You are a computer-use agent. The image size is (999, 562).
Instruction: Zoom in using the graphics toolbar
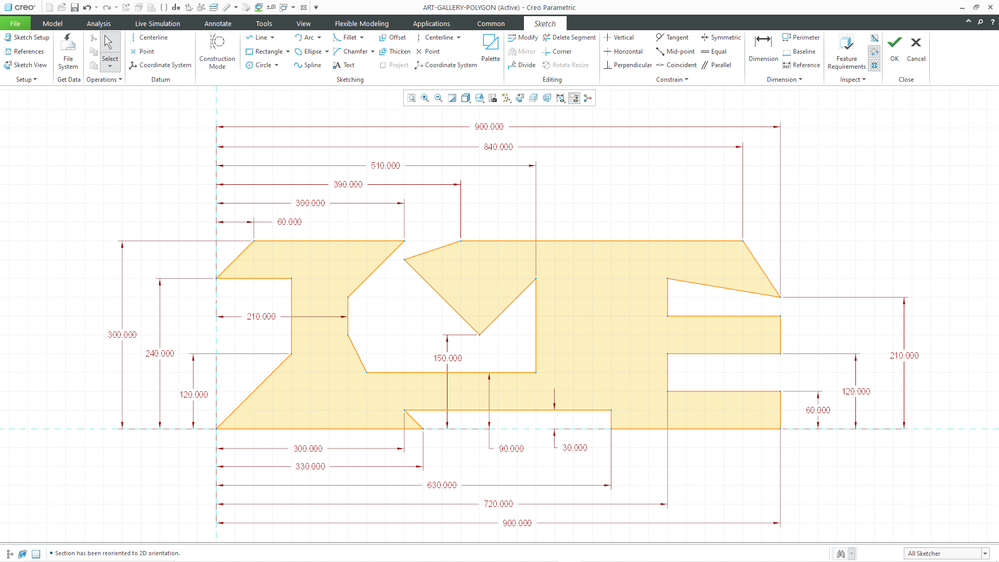pos(425,98)
